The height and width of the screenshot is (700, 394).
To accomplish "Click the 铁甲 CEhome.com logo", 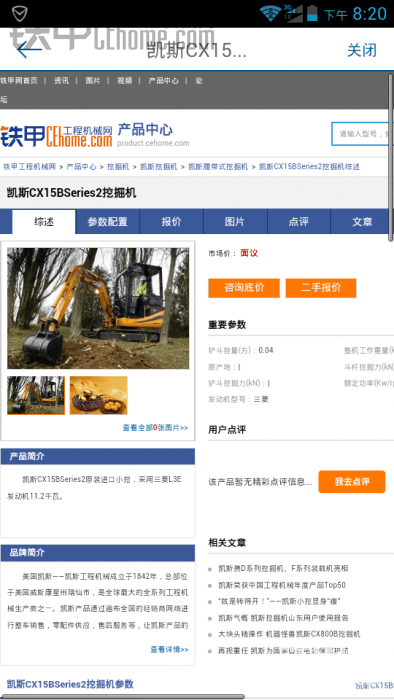I will [56, 136].
